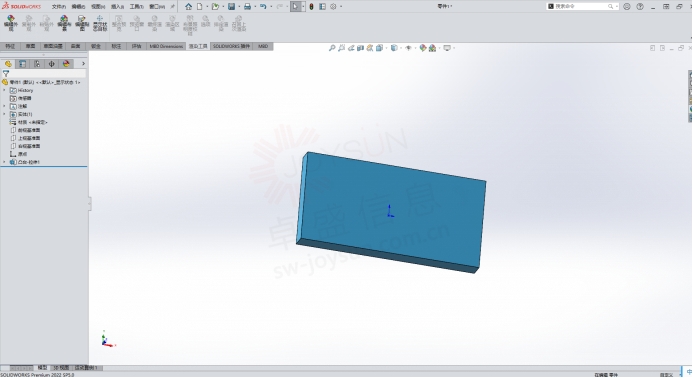Click the display state target icon in ribbon
The width and height of the screenshot is (693, 378).
[x=100, y=23]
